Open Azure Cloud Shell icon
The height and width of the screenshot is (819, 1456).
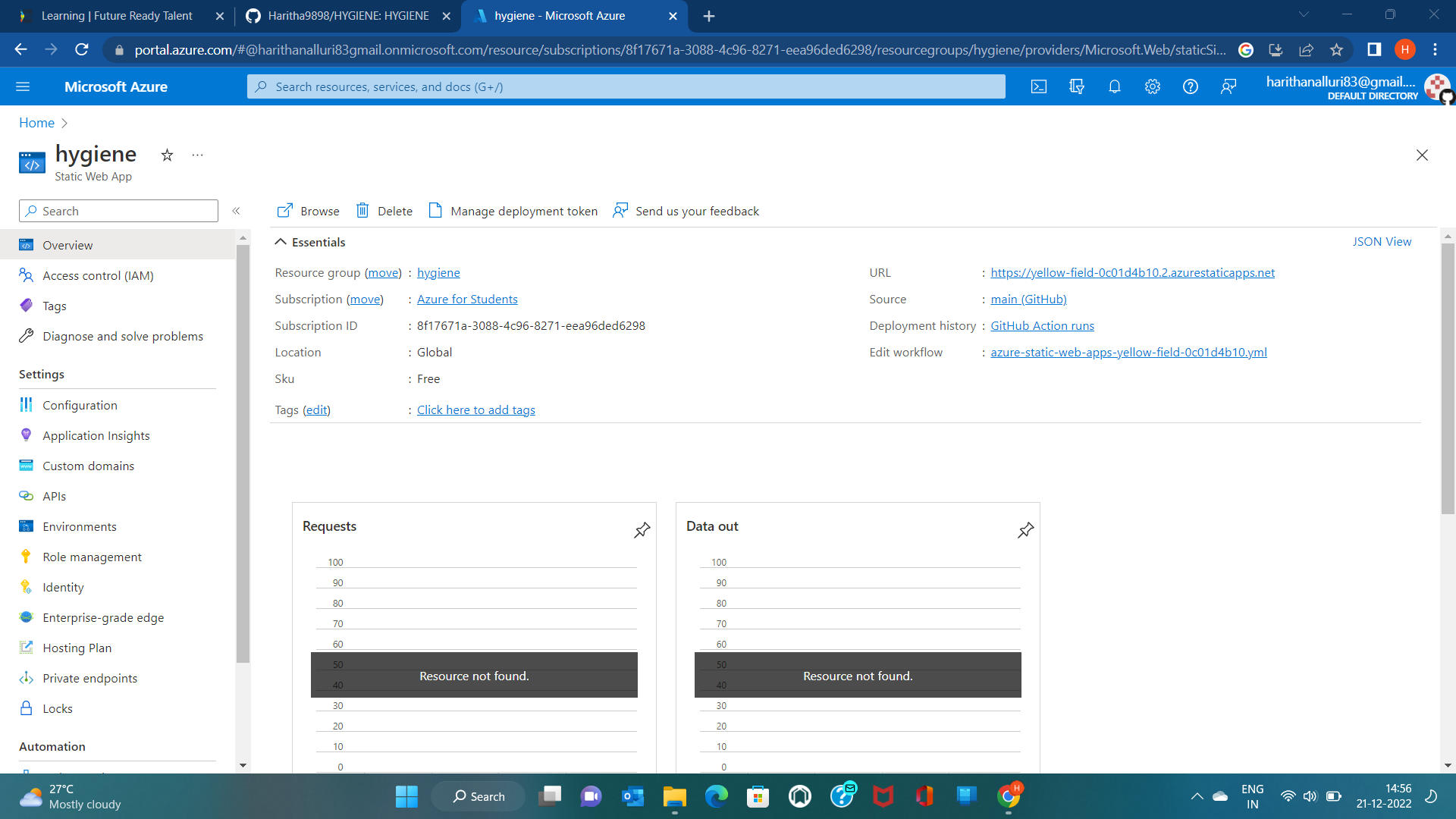[x=1039, y=87]
